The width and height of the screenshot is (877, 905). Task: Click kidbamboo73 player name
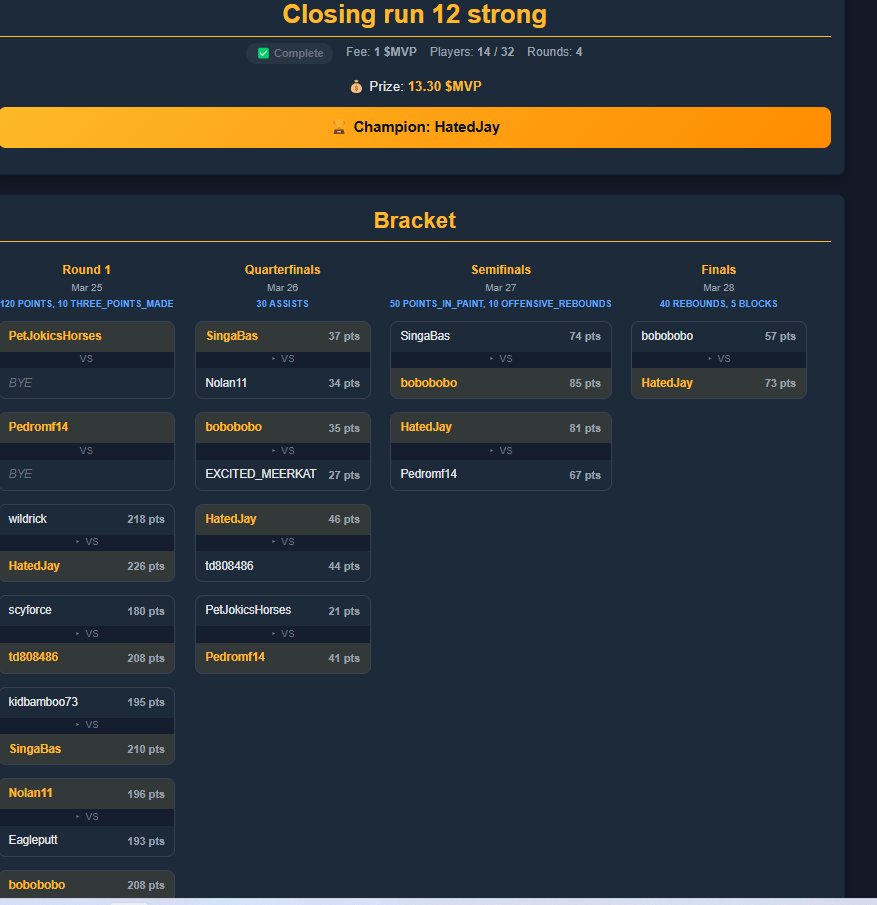(43, 702)
